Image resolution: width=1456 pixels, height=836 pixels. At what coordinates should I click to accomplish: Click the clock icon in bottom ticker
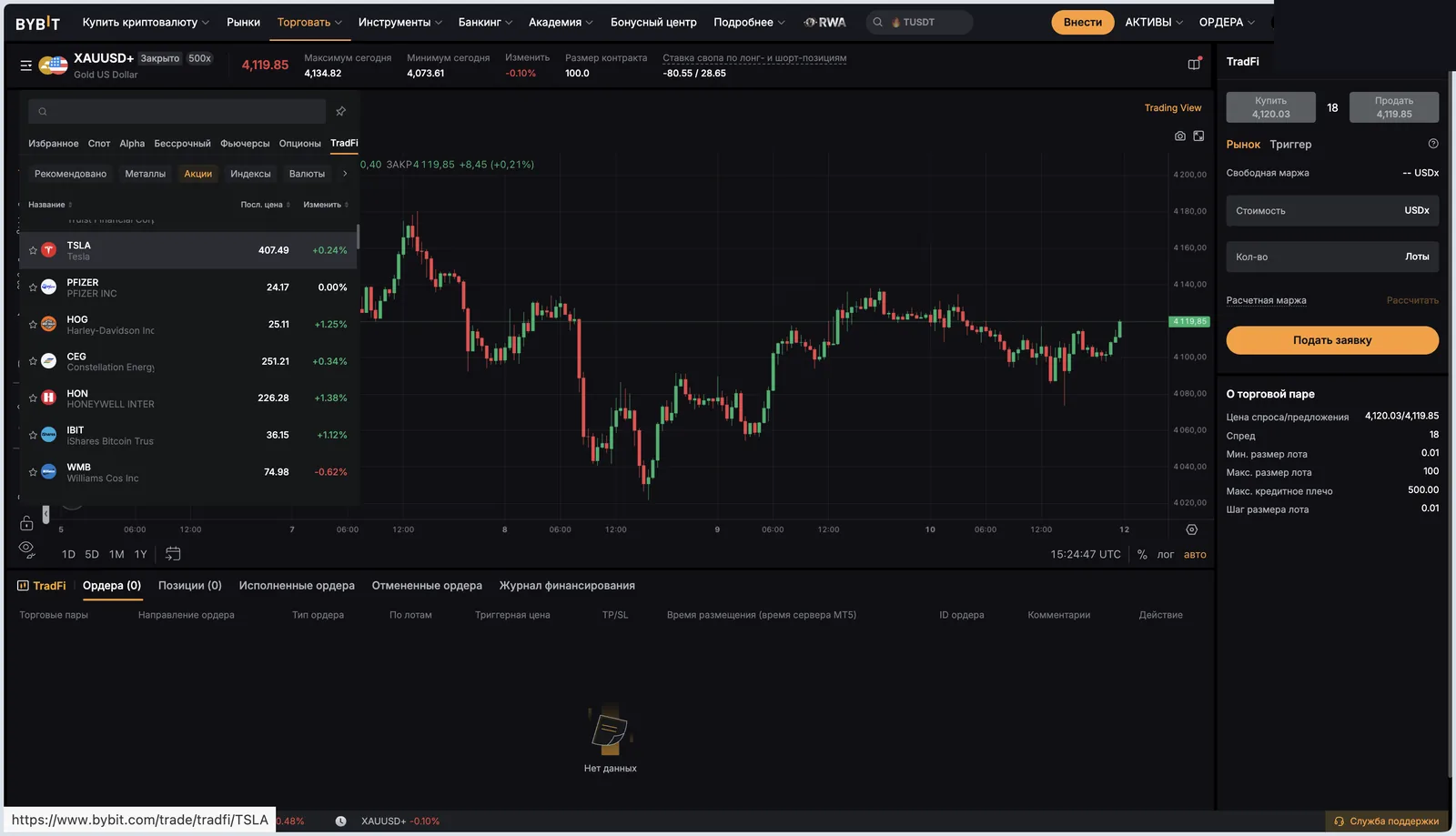point(341,821)
